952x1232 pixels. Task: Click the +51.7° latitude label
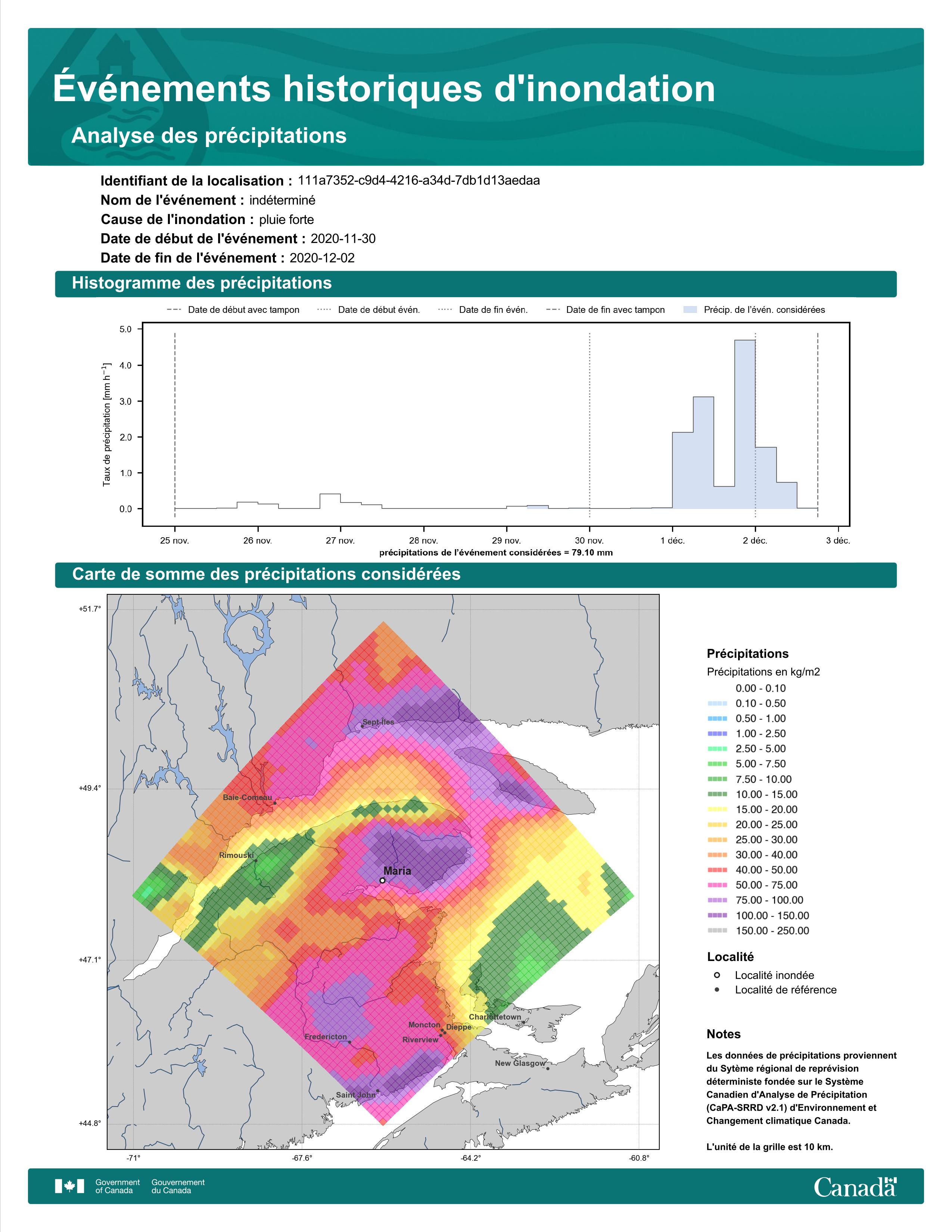89,609
